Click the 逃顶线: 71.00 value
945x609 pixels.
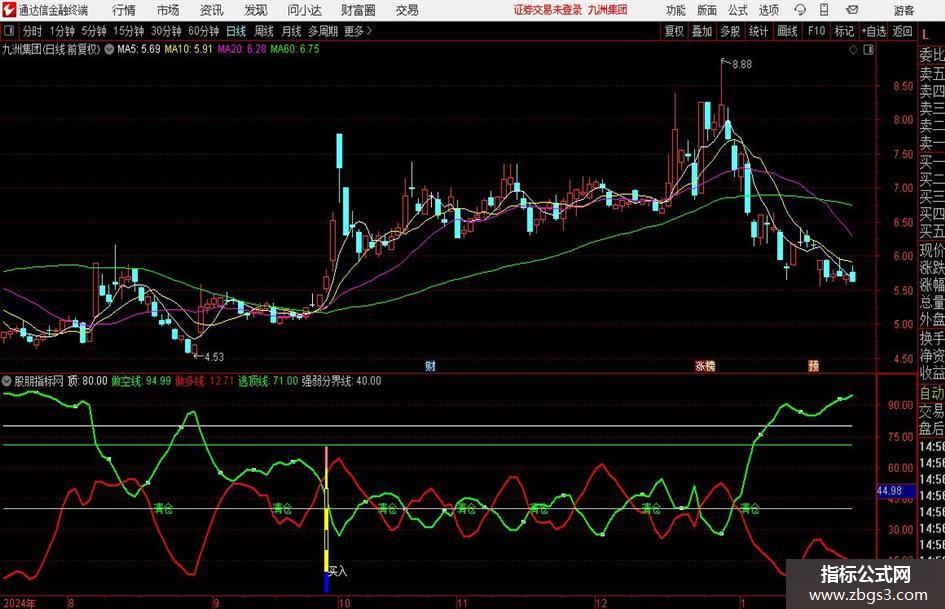pyautogui.click(x=268, y=381)
